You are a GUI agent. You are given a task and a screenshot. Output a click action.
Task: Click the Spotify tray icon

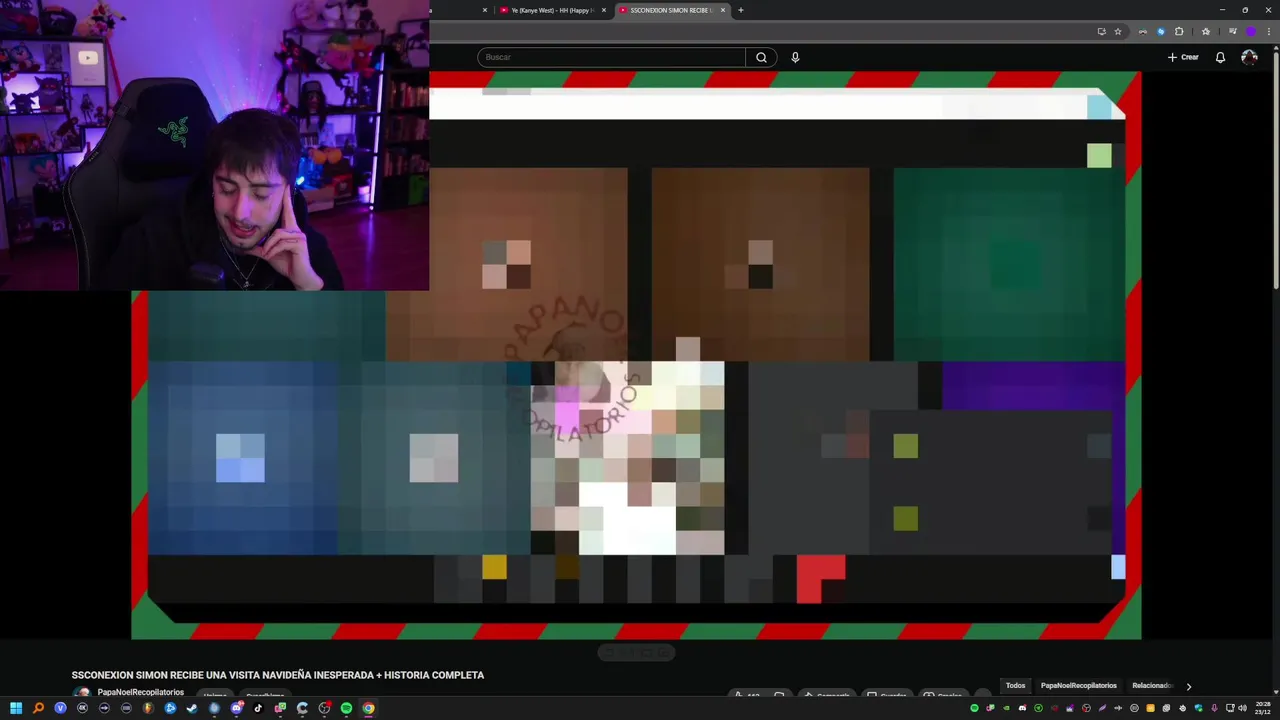[x=974, y=708]
